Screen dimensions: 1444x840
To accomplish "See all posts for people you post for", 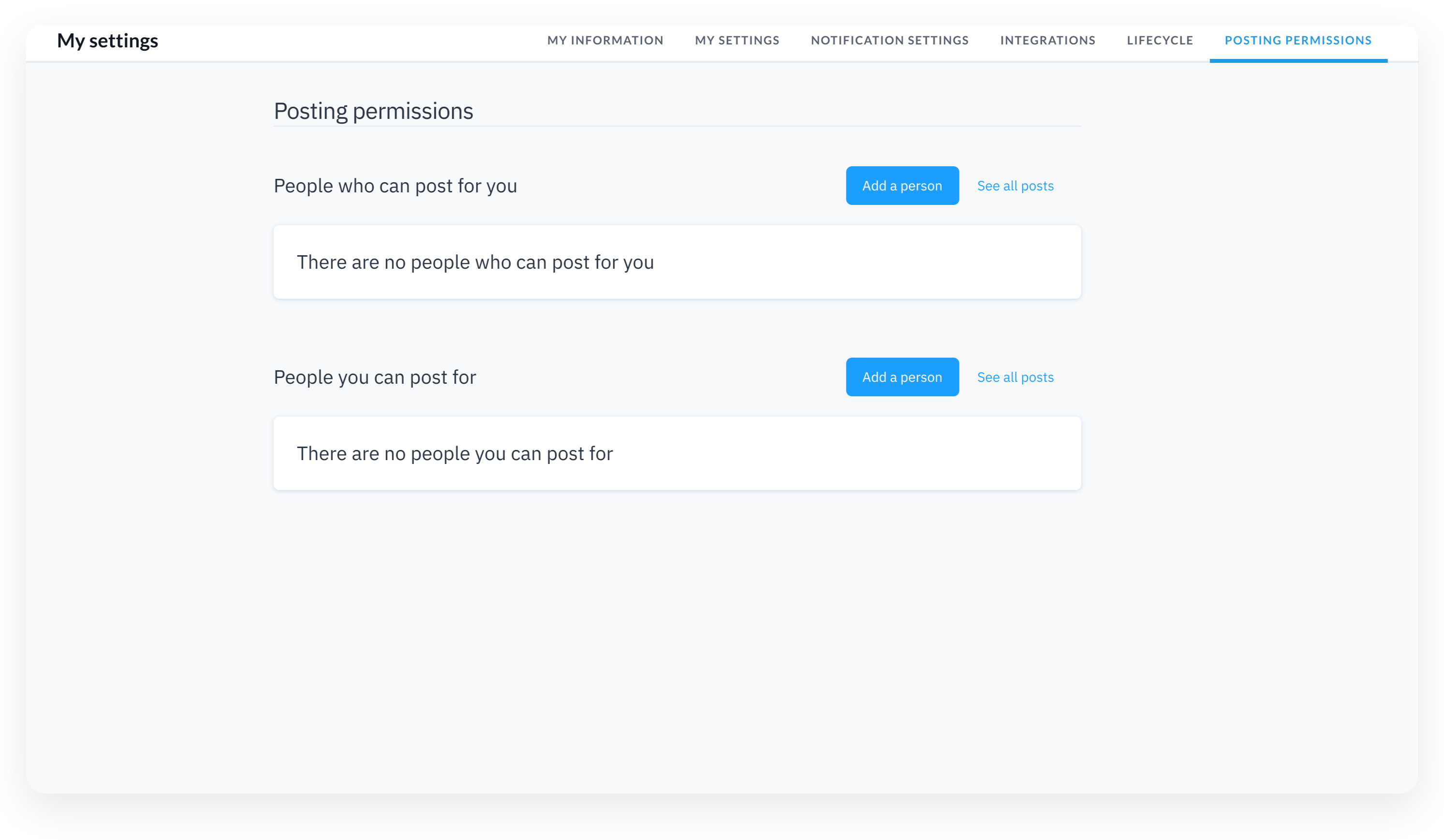I will point(1015,377).
